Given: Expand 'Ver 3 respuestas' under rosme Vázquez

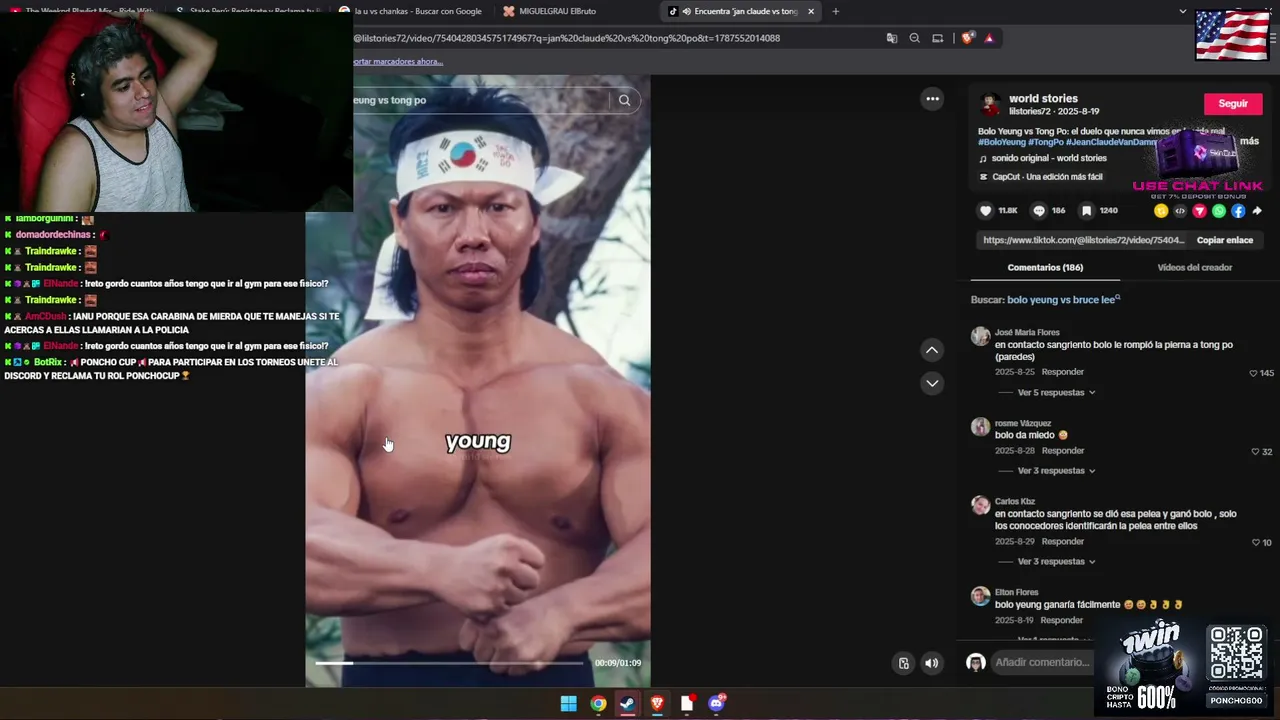Looking at the screenshot, I should pos(1056,471).
